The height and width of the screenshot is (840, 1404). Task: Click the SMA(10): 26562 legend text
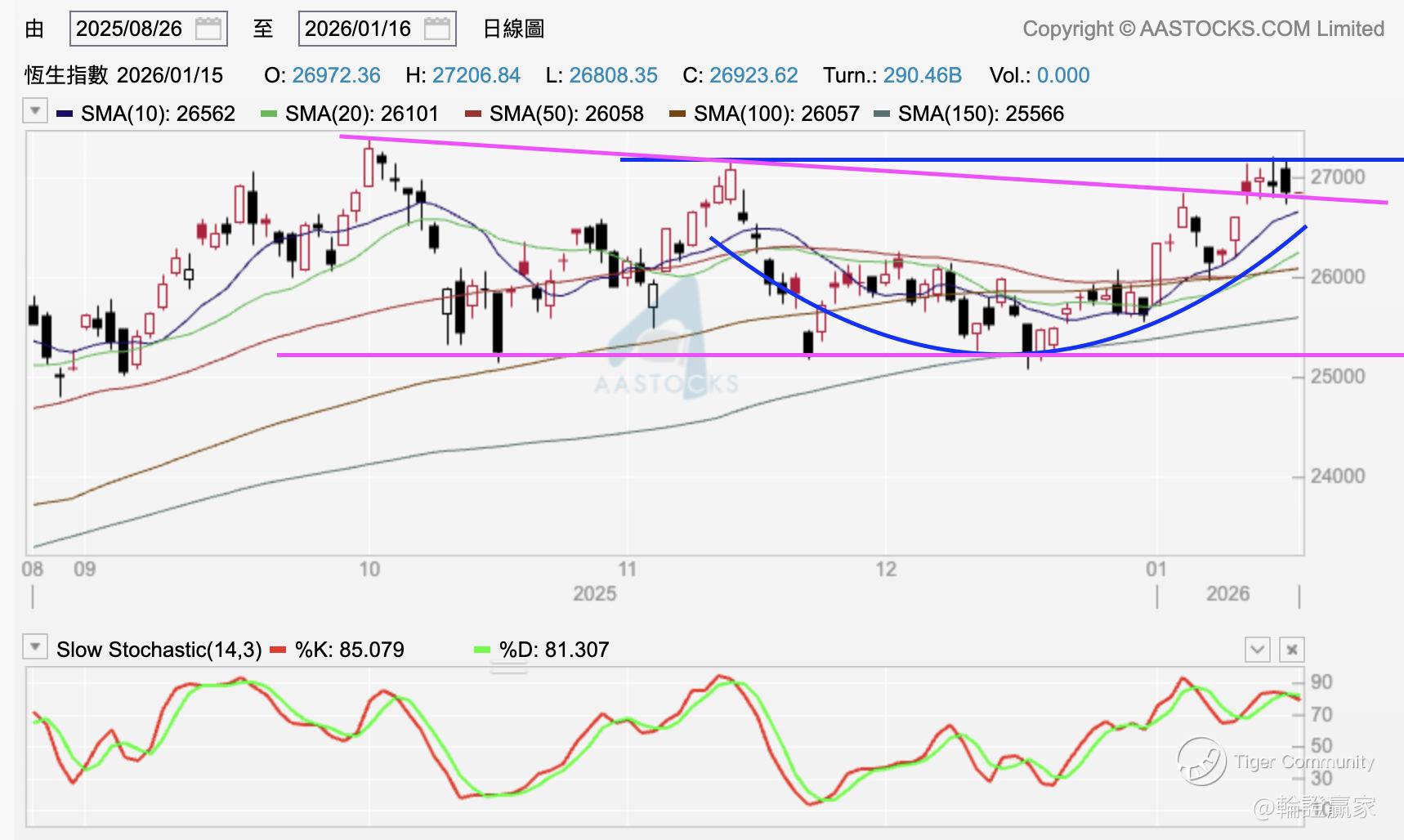click(158, 114)
